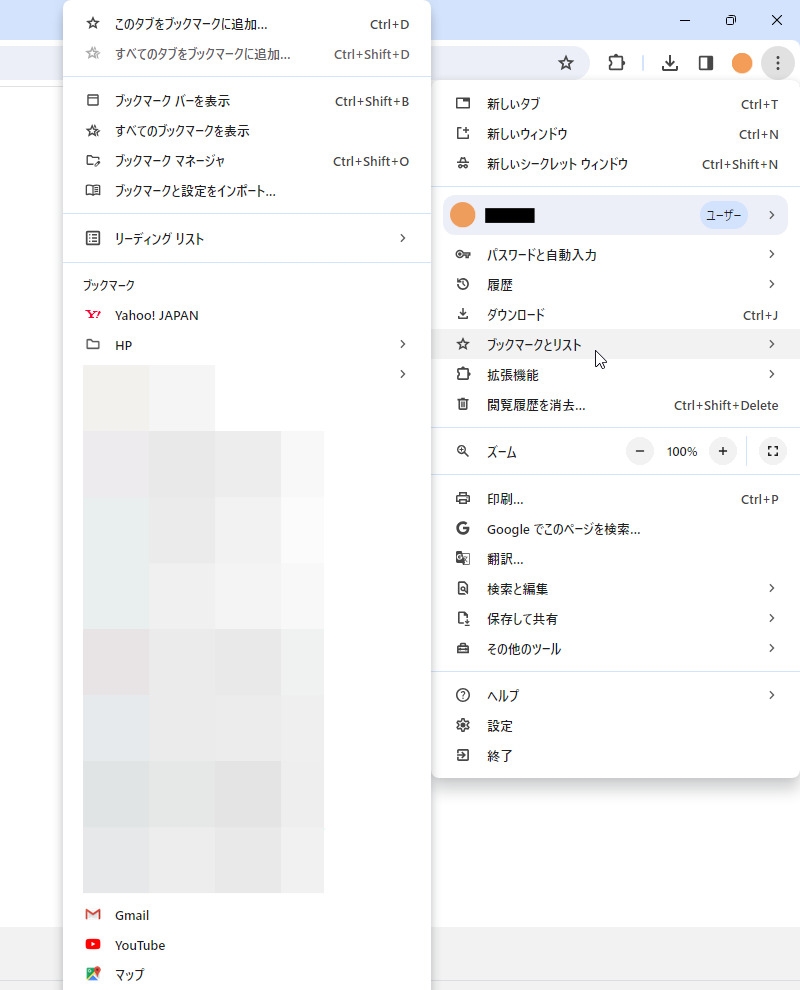
Task: Click the orange profile avatar in toolbar
Action: pyautogui.click(x=742, y=64)
